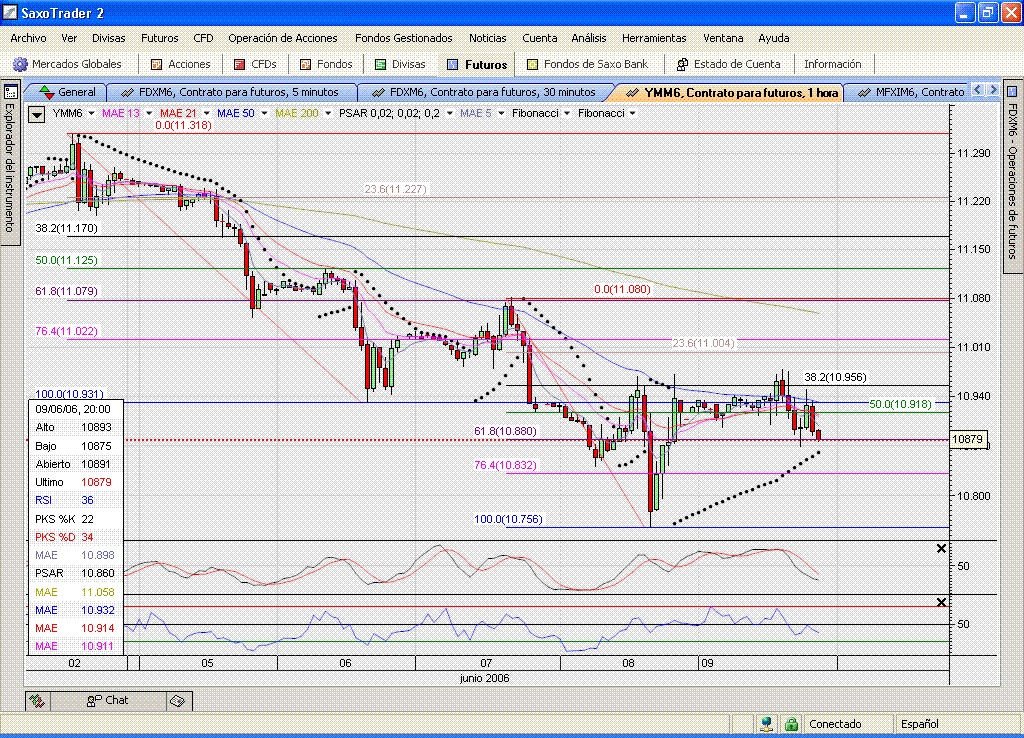Viewport: 1024px width, 738px height.
Task: Click the 100.0(10.756) Fibonacci label
Action: 508,519
